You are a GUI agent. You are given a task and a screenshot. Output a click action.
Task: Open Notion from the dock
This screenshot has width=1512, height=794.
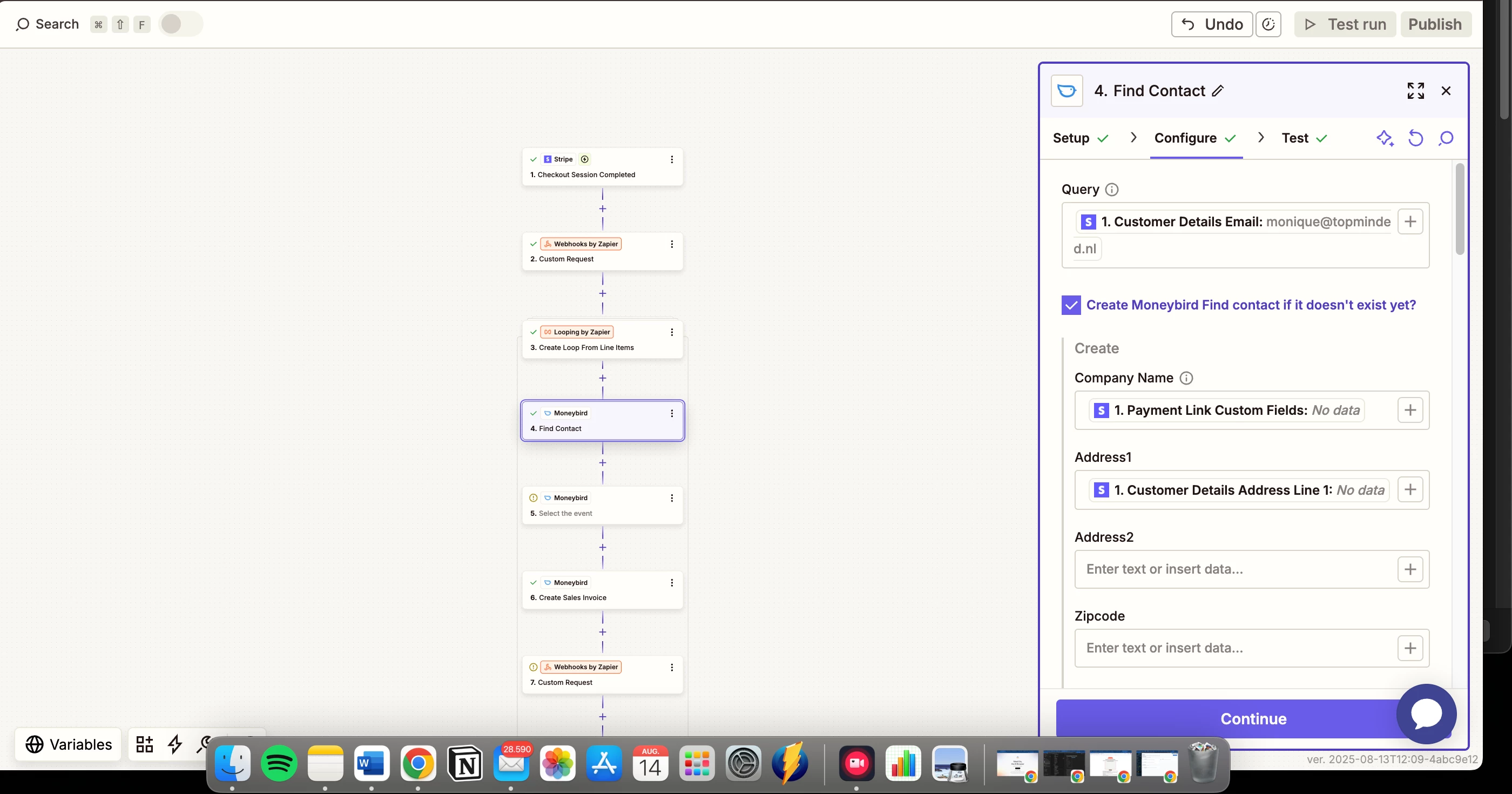click(x=464, y=763)
